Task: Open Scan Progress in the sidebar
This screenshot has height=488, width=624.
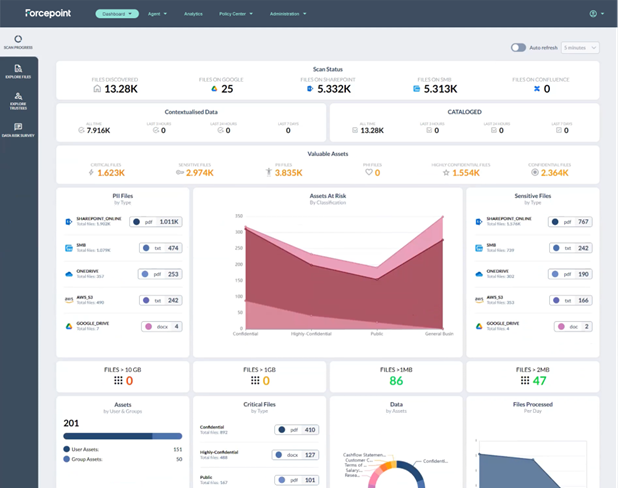Action: [18, 39]
